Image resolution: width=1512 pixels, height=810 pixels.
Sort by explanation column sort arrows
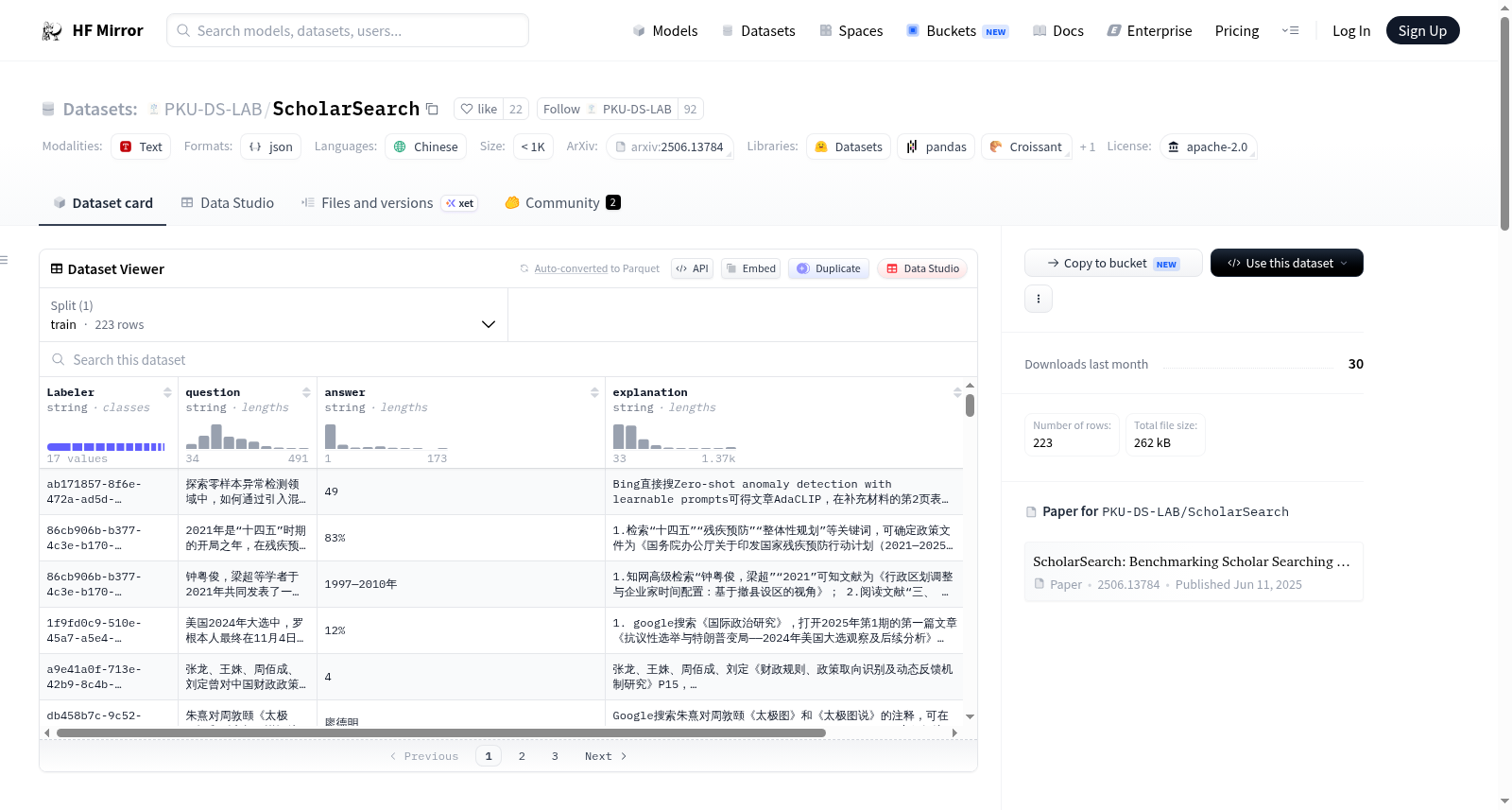(957, 392)
